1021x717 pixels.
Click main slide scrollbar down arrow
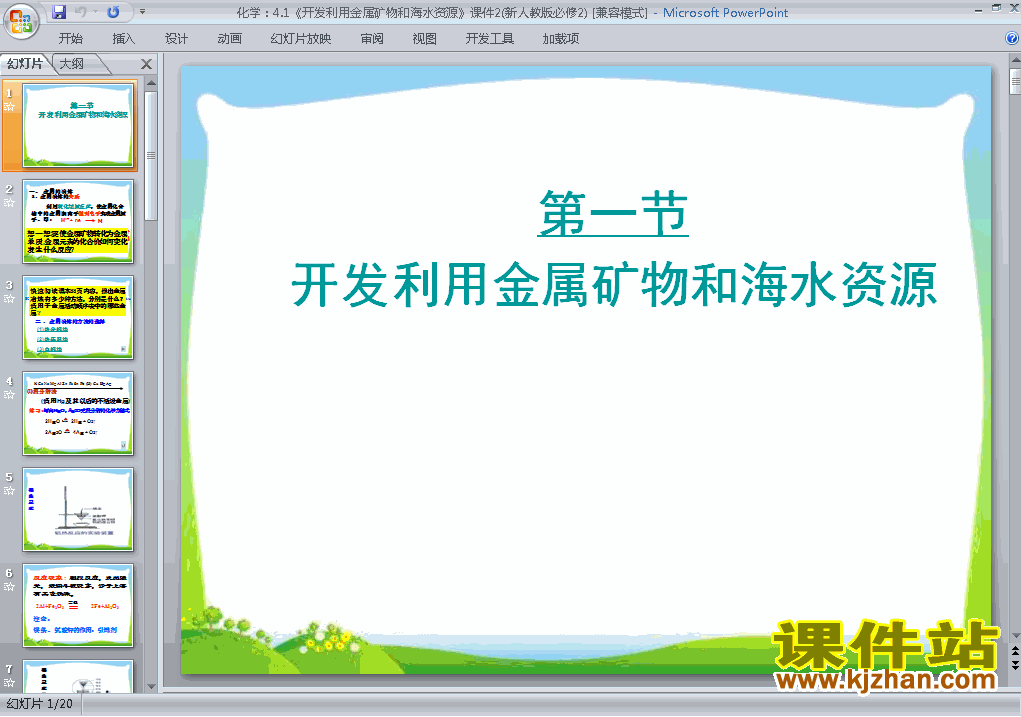1015,636
